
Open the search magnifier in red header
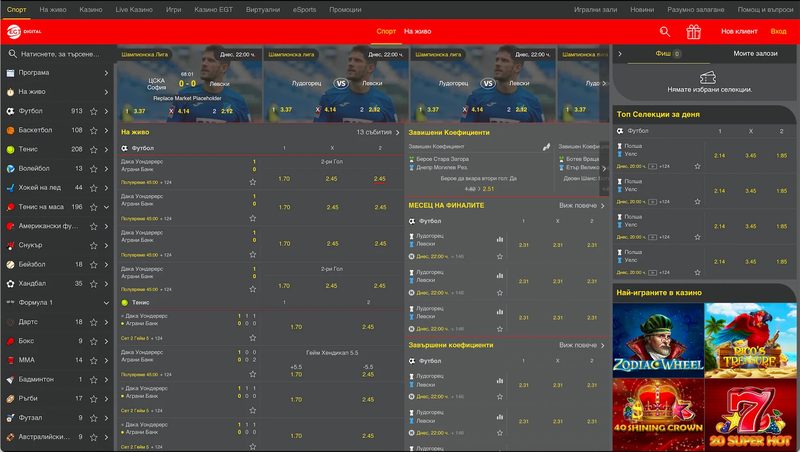[664, 32]
